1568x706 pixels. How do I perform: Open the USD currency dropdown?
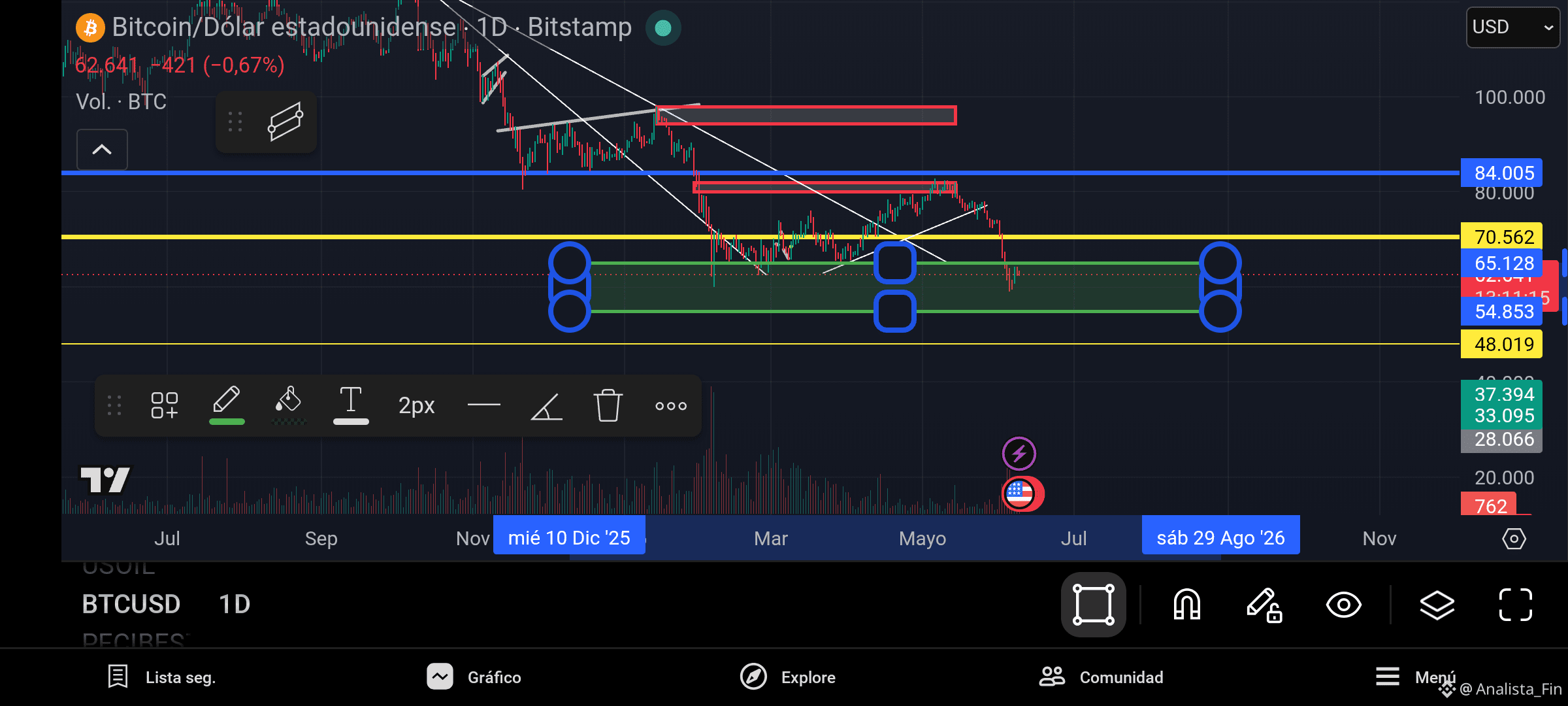[x=1512, y=27]
